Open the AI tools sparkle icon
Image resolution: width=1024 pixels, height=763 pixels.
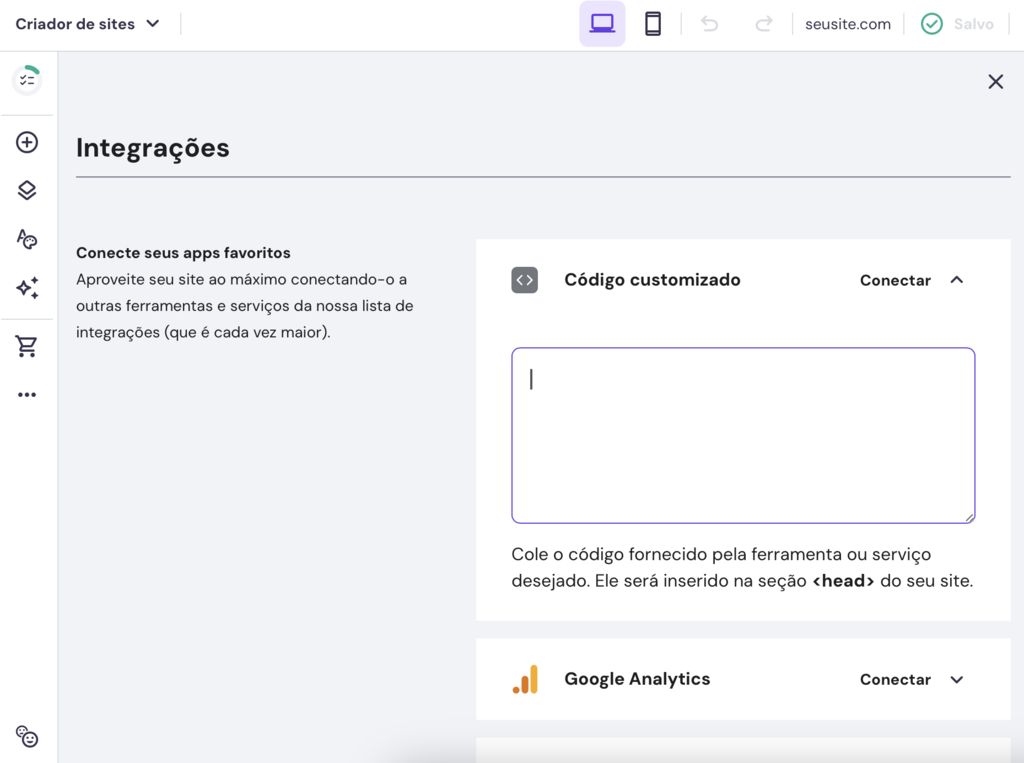coord(27,288)
